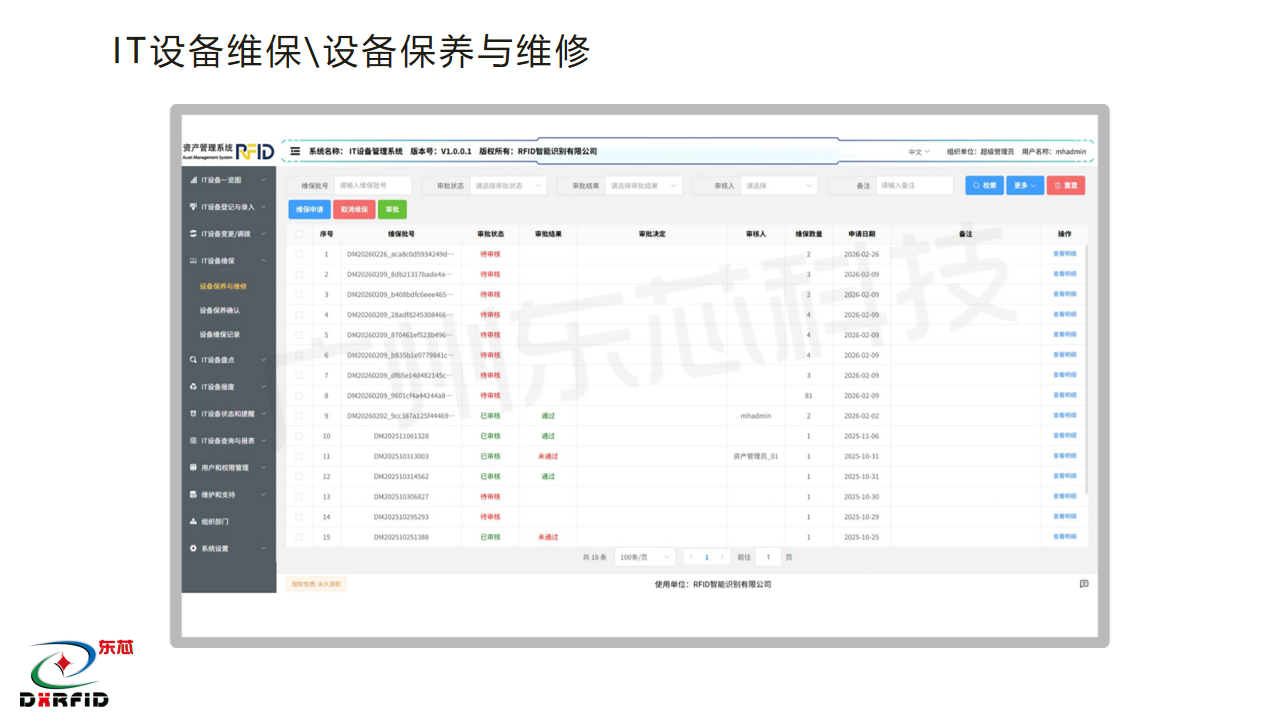The image size is (1280, 720).
Task: Click batch number DM202510313003
Action: coord(401,456)
